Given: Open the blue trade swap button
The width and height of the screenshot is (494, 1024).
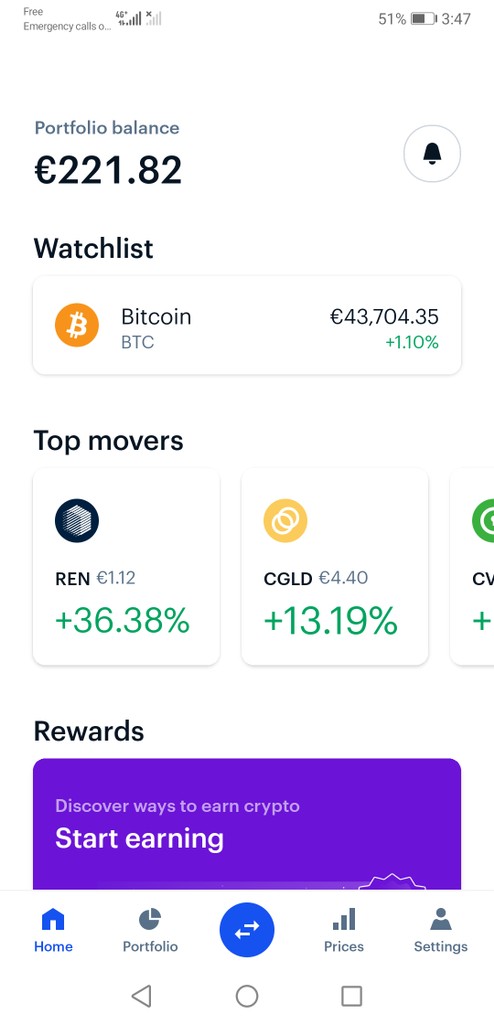Looking at the screenshot, I should point(247,930).
